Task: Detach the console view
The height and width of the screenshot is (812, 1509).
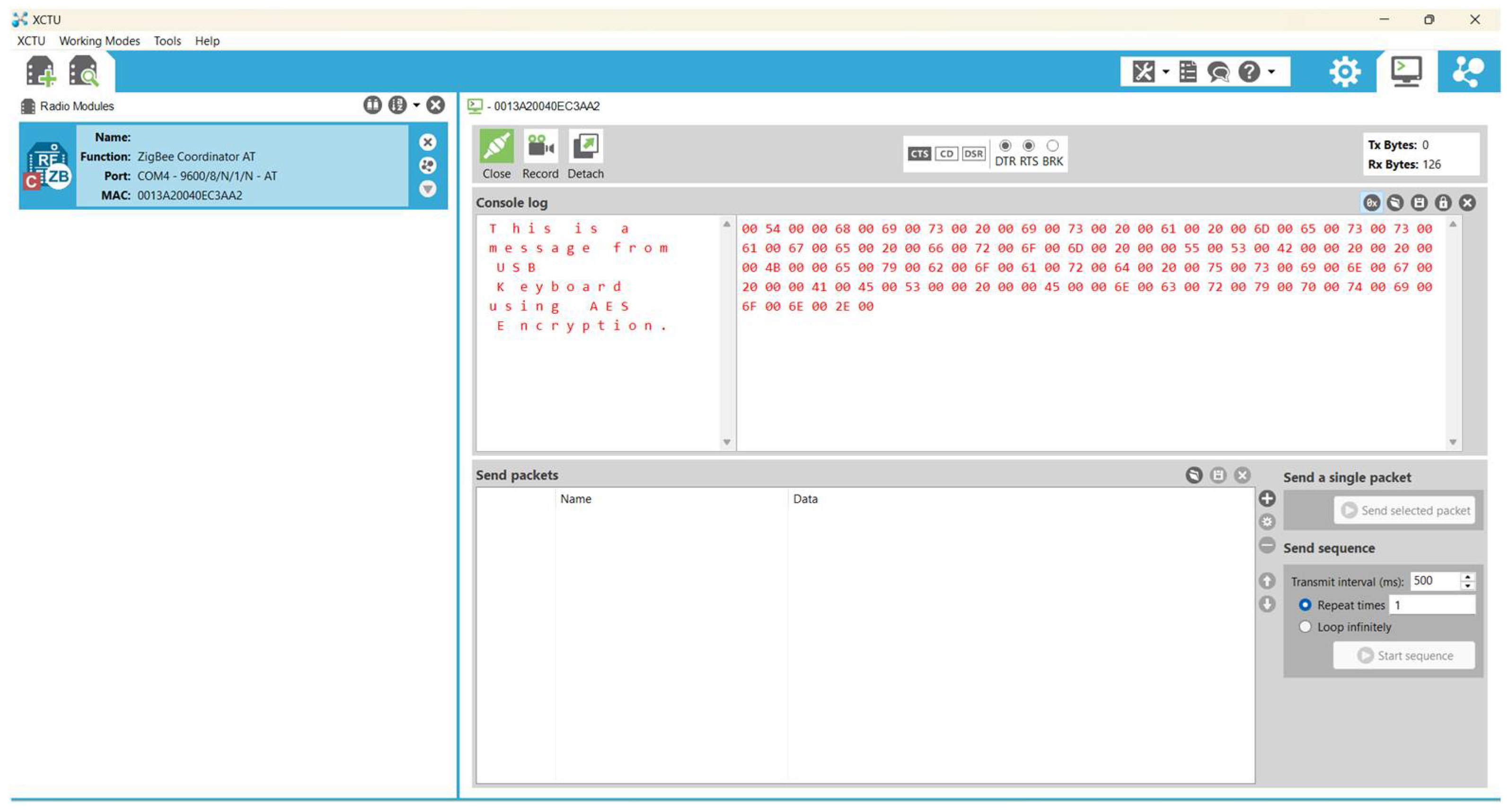Action: tap(584, 154)
